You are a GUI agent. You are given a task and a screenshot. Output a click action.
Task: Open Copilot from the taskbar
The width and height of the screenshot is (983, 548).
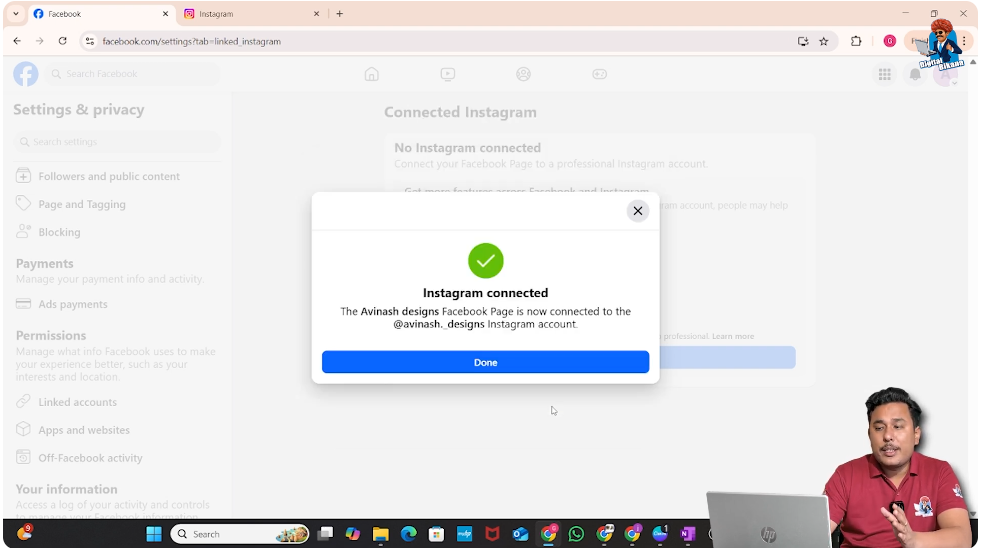352,534
